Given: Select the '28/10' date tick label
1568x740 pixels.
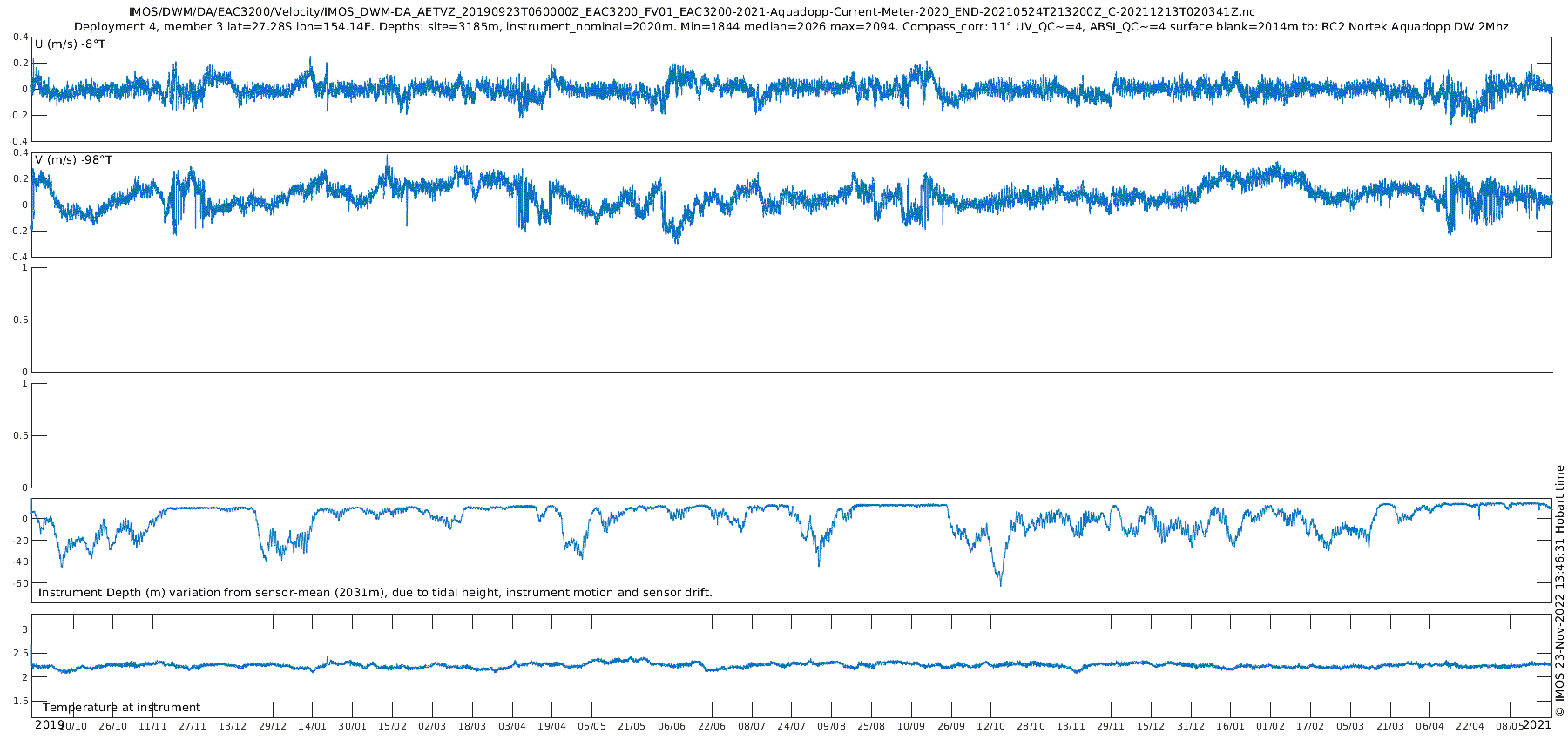Looking at the screenshot, I should point(1031,726).
